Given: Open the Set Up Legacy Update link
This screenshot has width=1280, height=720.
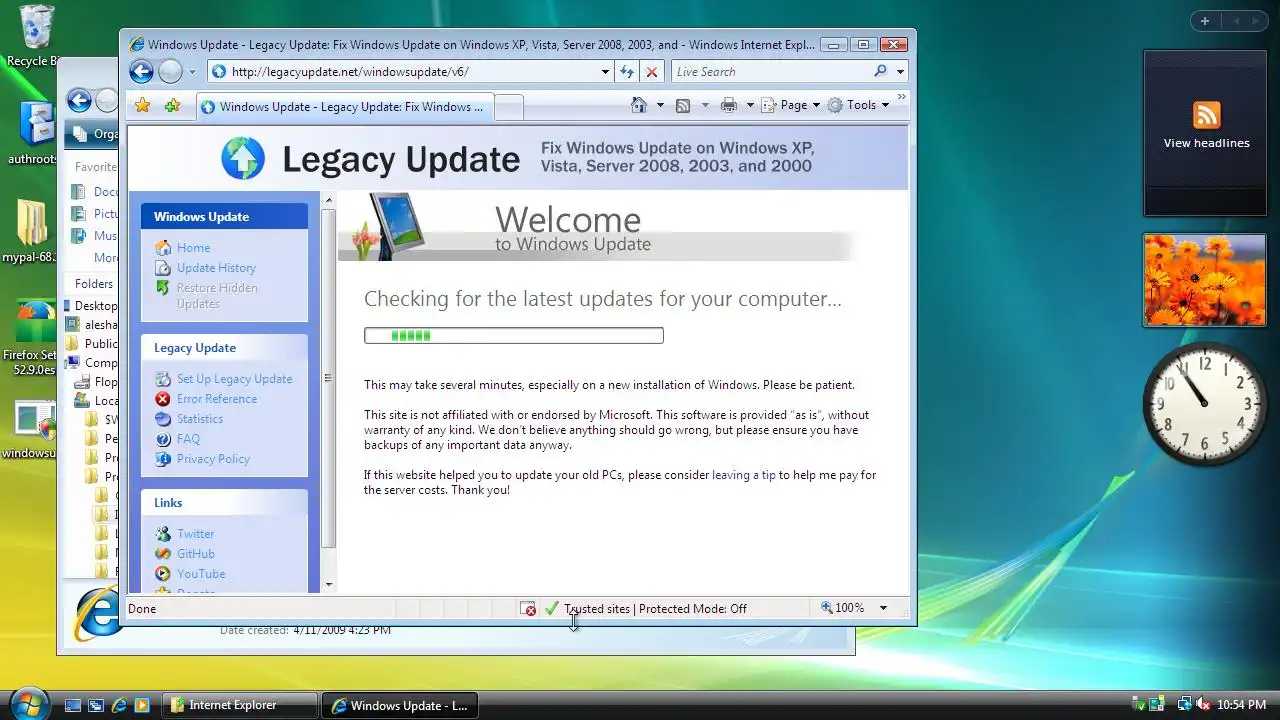Looking at the screenshot, I should [234, 379].
